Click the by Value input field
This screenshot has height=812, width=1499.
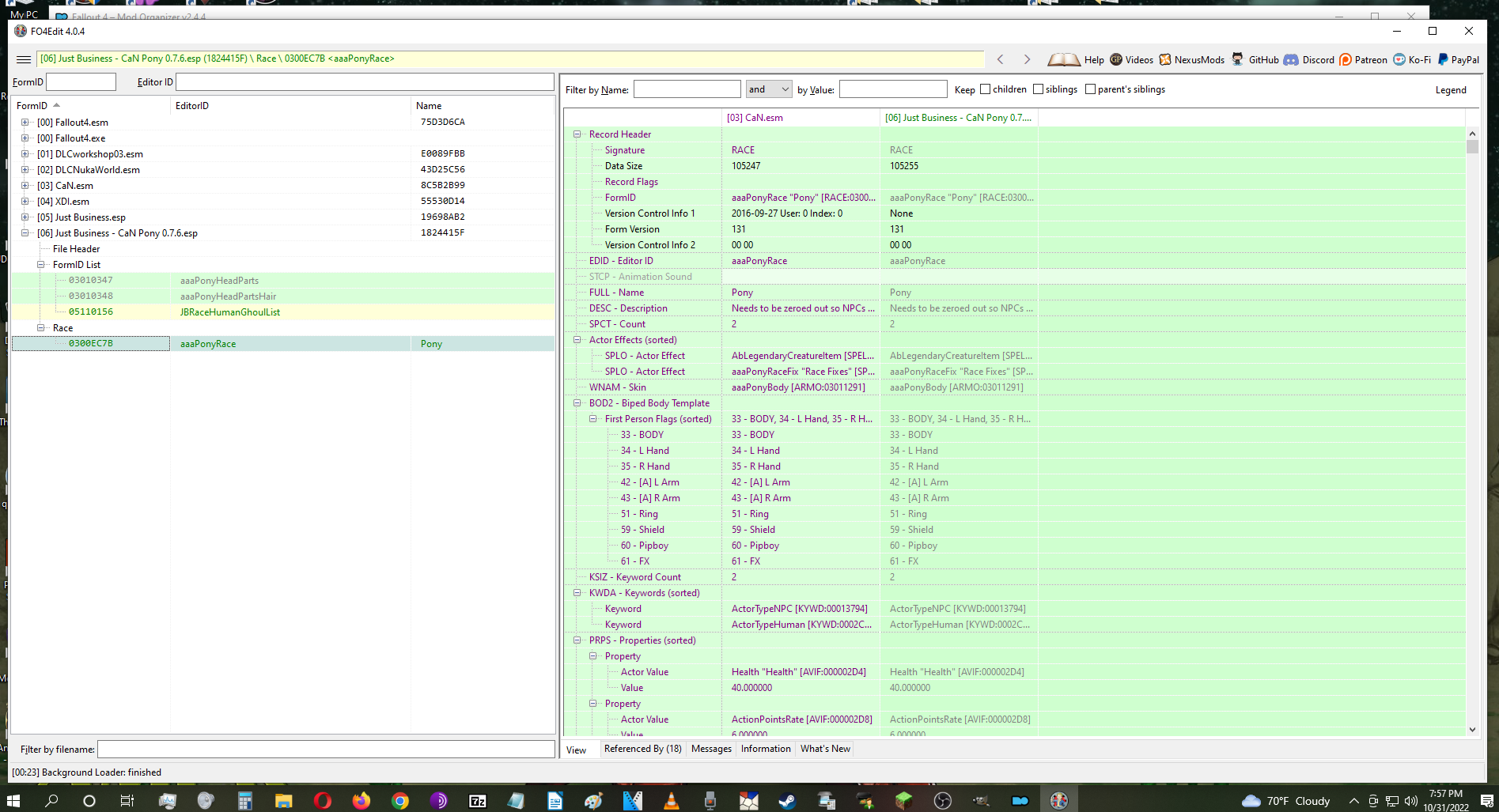tap(893, 89)
